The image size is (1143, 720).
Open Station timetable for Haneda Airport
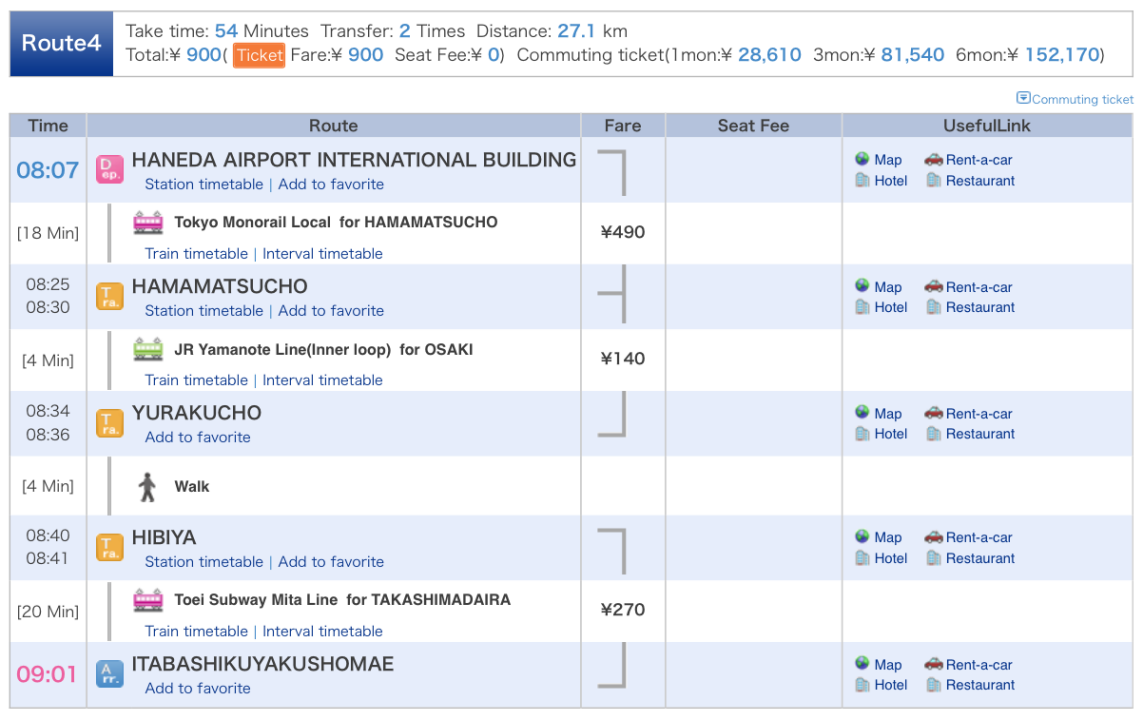(204, 184)
